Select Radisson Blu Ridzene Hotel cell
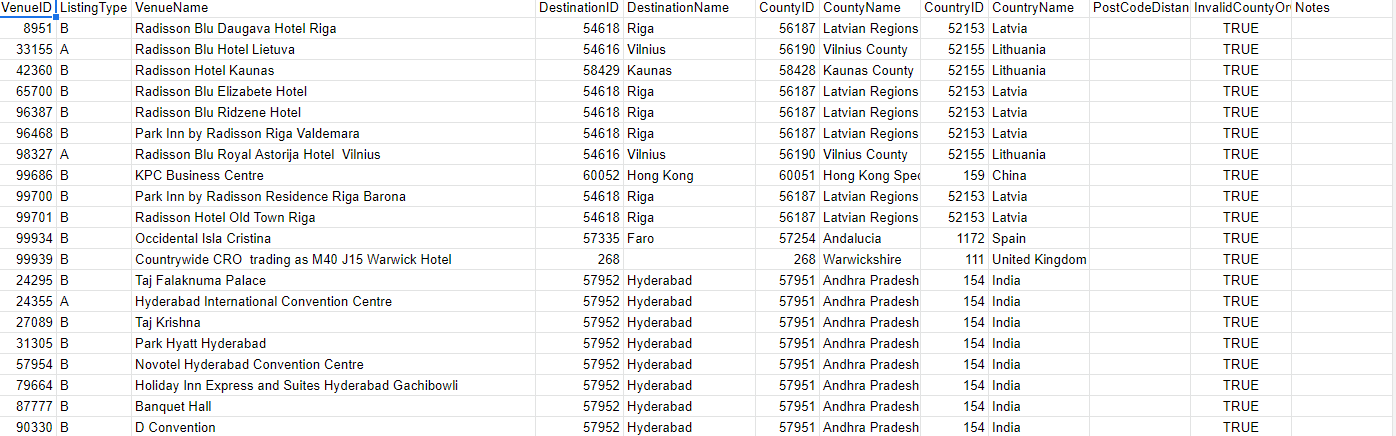Screen dimensions: 1396x436 pyautogui.click(x=334, y=112)
